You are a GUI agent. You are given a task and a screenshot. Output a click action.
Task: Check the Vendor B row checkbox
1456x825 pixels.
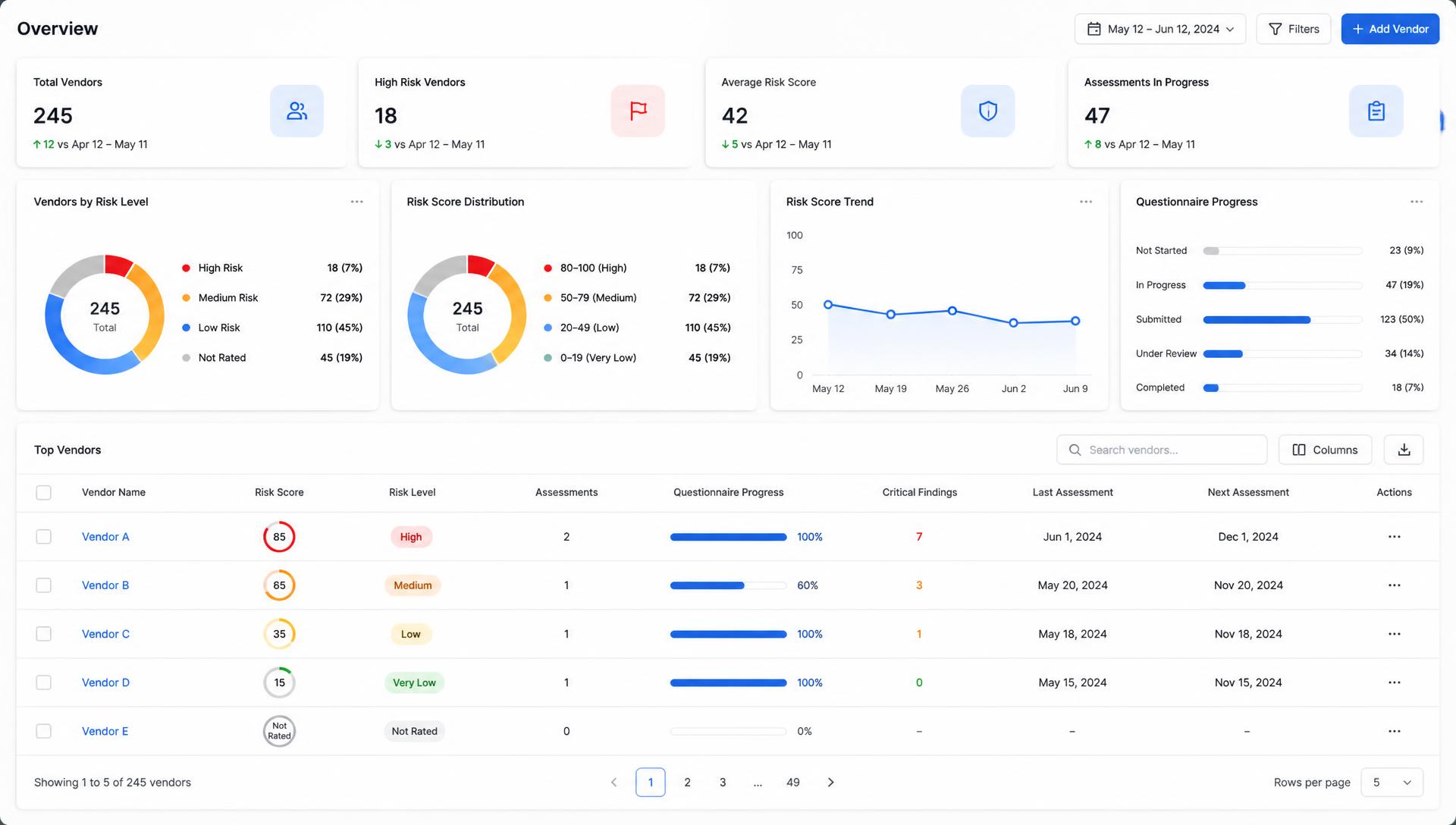(x=44, y=585)
